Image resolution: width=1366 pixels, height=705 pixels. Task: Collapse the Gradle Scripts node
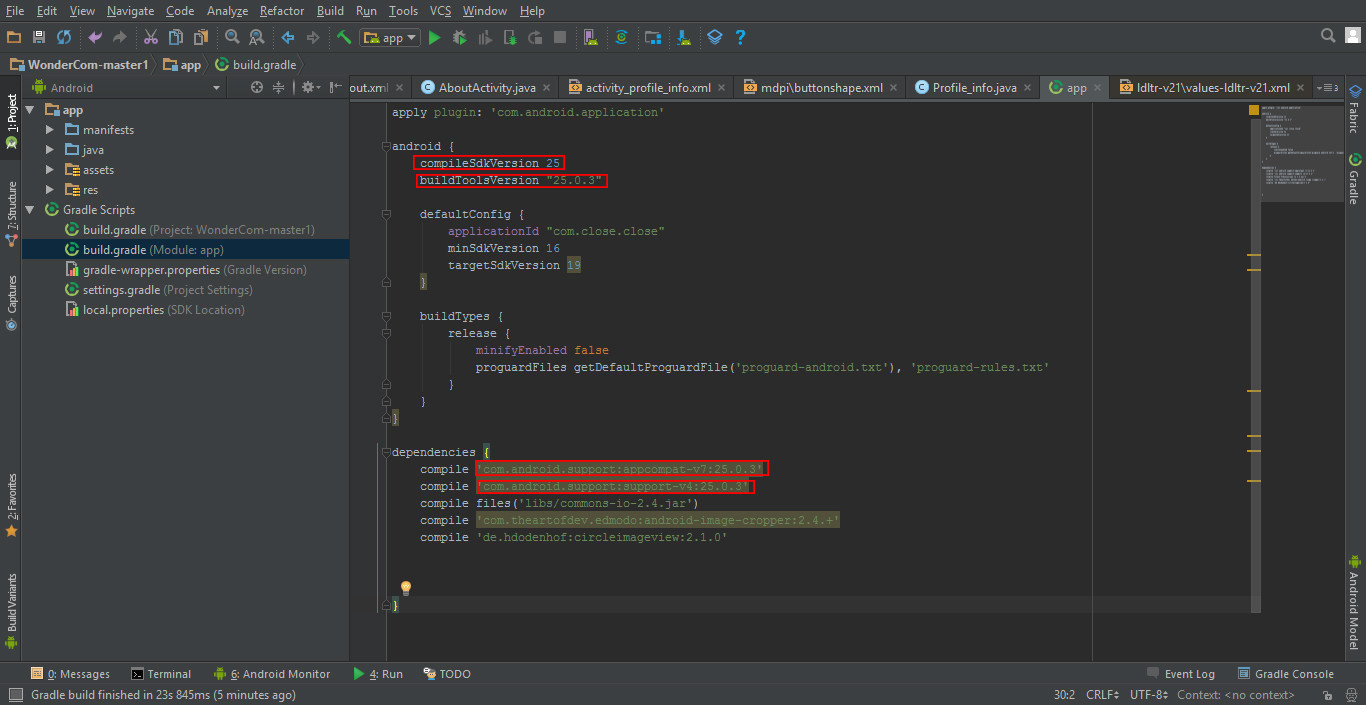pyautogui.click(x=30, y=210)
